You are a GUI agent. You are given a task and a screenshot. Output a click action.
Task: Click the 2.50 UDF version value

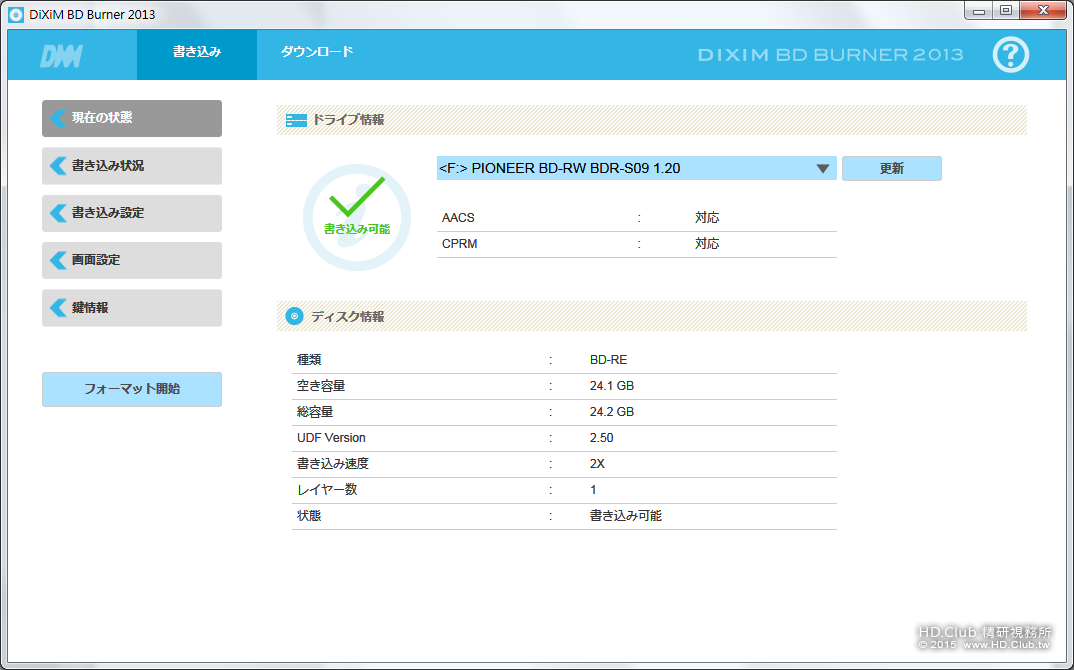(x=601, y=438)
